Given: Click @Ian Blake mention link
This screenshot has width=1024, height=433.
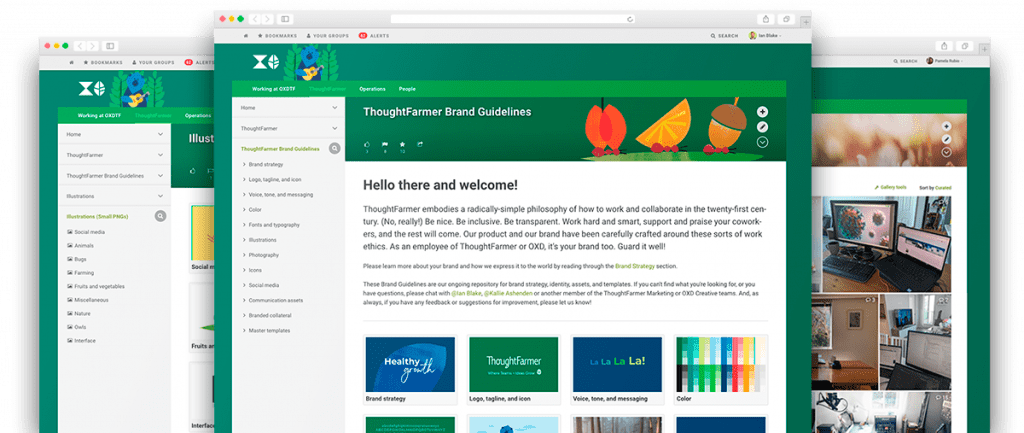Looking at the screenshot, I should tap(466, 294).
